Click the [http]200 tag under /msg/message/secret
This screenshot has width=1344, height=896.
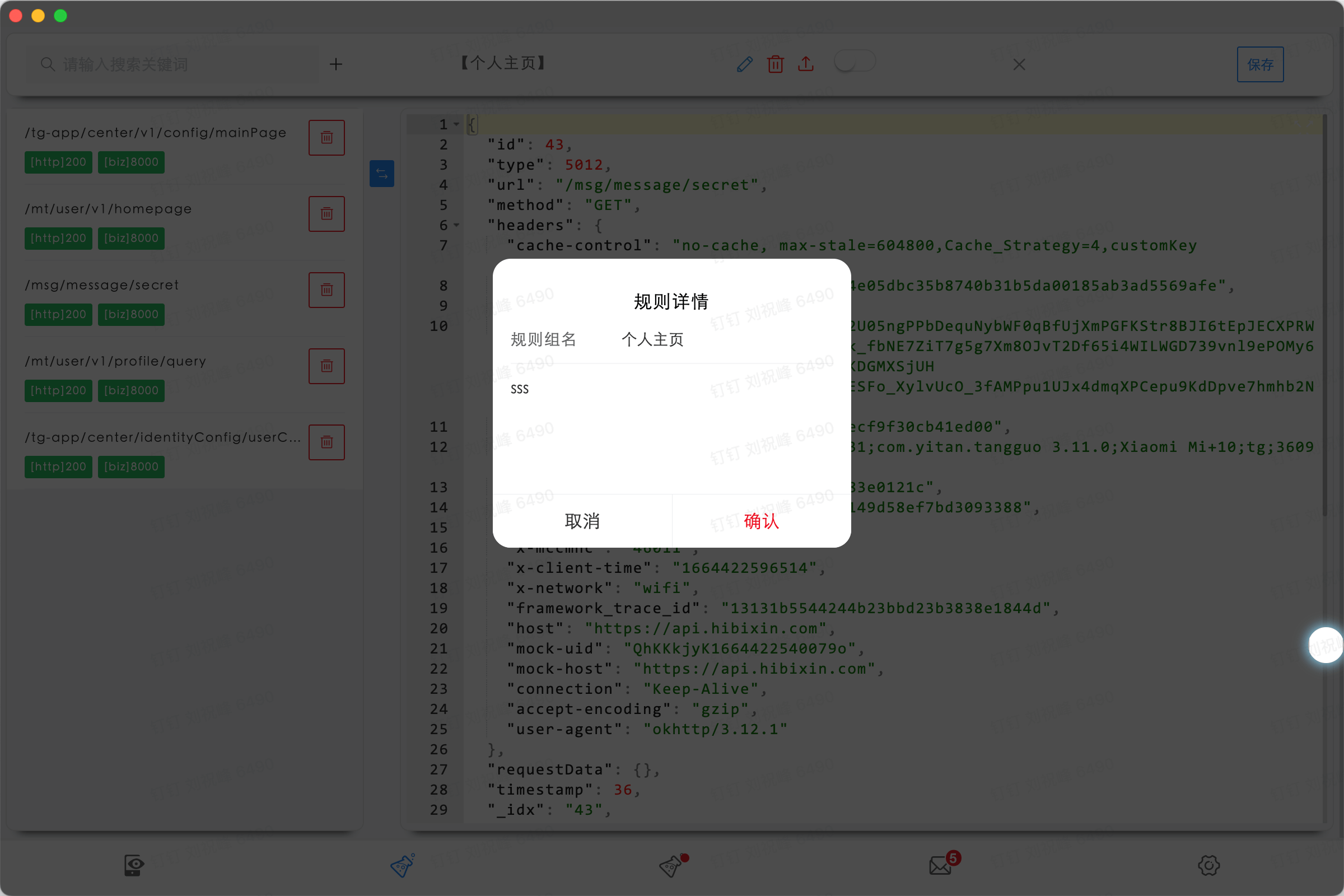[58, 314]
